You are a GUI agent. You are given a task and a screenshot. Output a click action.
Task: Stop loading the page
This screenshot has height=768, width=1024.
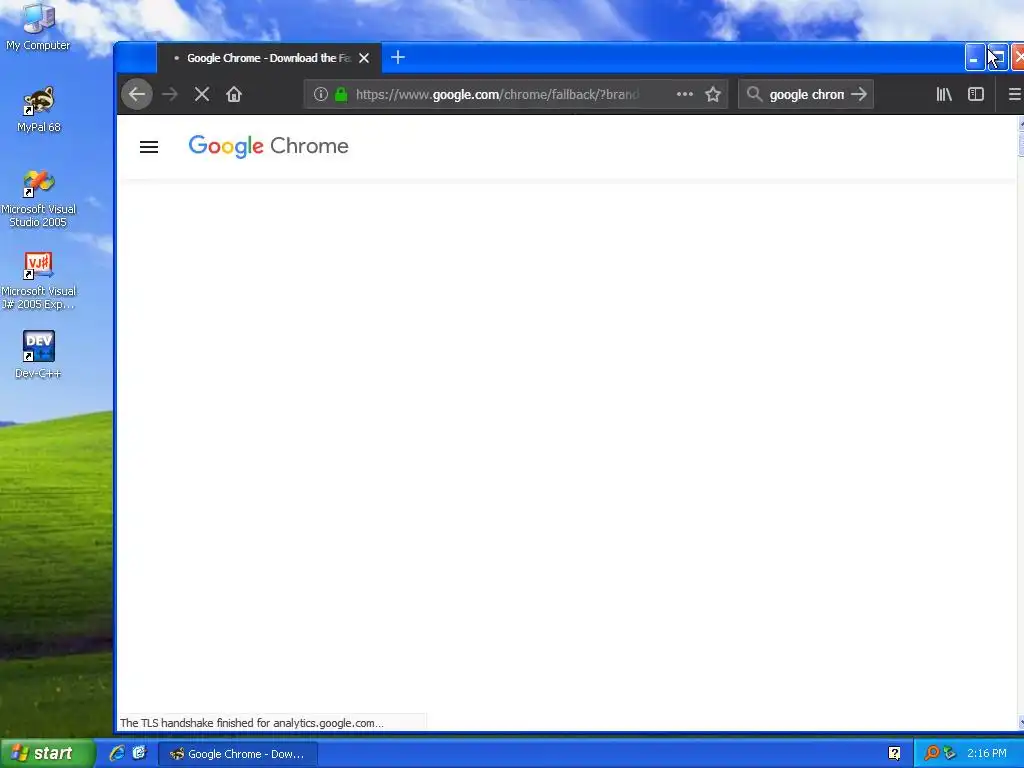(202, 95)
